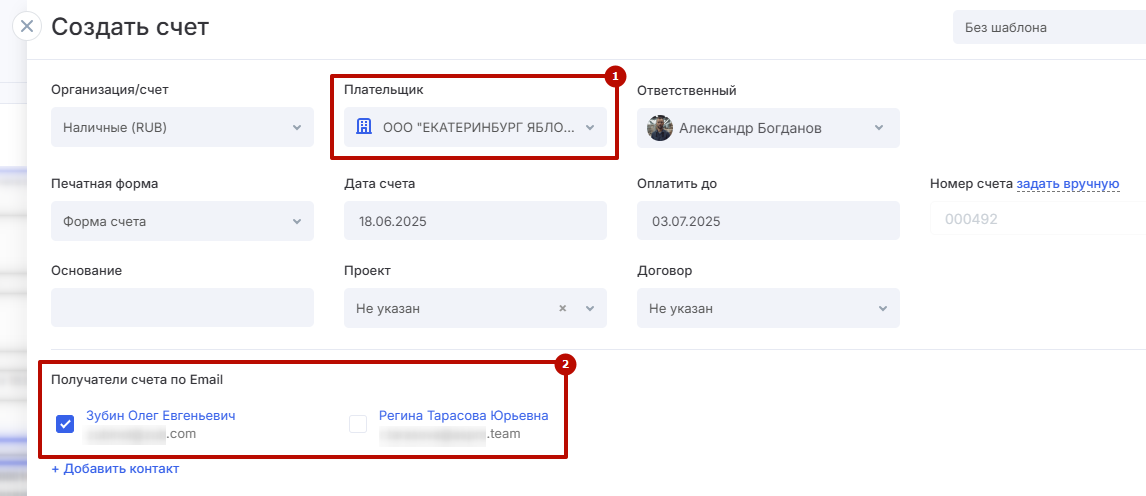
Task: Check Регина Тарасова Юрьевна recipient checkbox
Action: click(358, 424)
